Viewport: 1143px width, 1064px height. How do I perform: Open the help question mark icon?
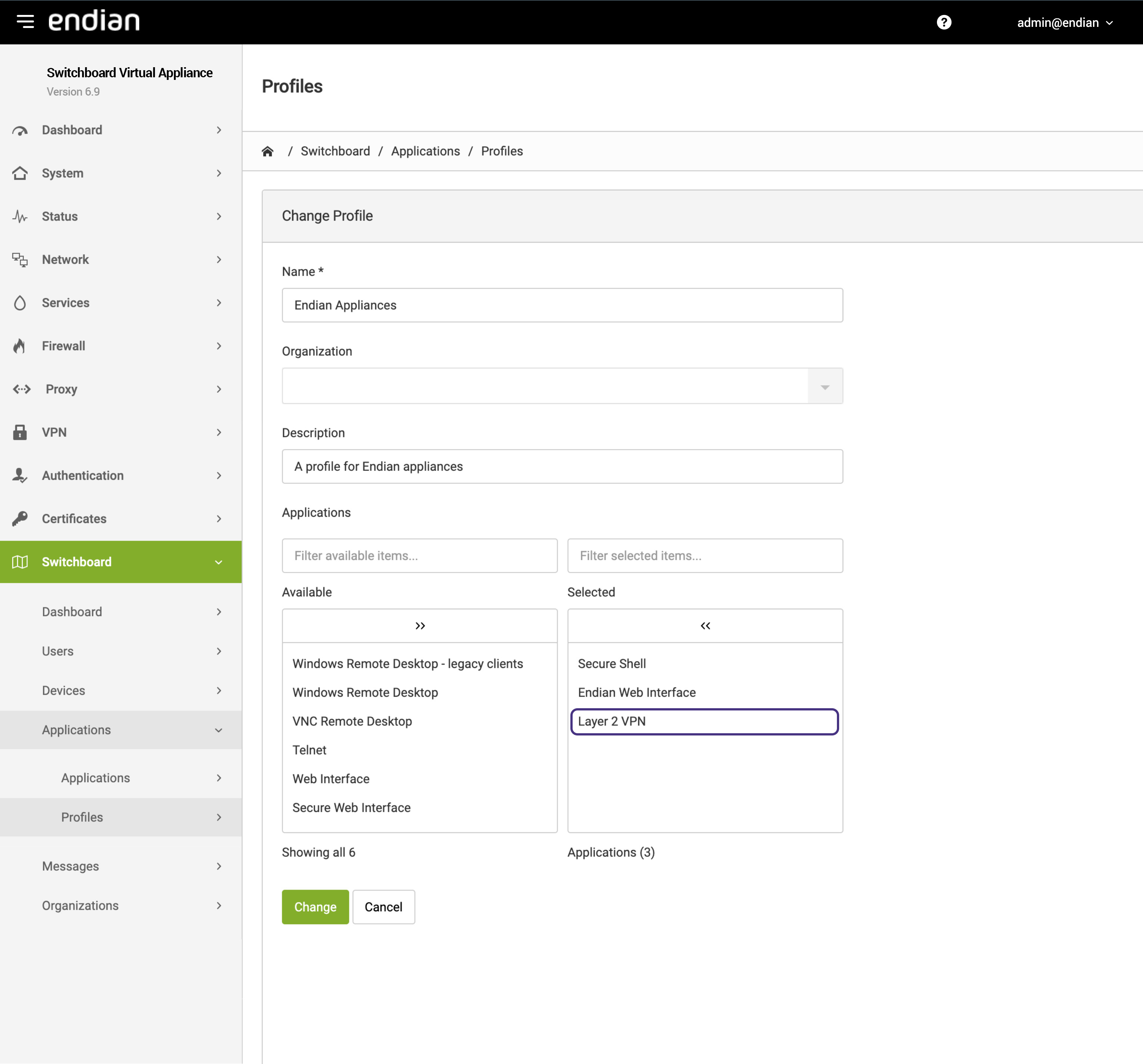pos(944,22)
